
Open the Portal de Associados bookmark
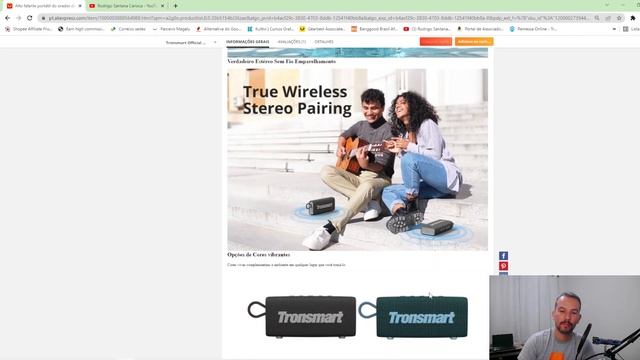(480, 29)
